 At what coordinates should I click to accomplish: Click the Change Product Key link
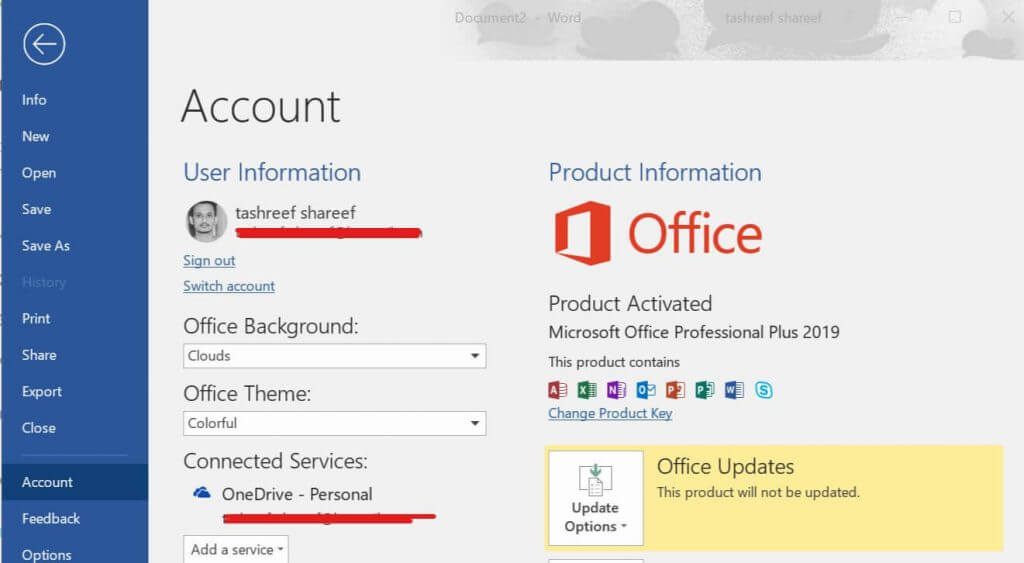(x=610, y=413)
